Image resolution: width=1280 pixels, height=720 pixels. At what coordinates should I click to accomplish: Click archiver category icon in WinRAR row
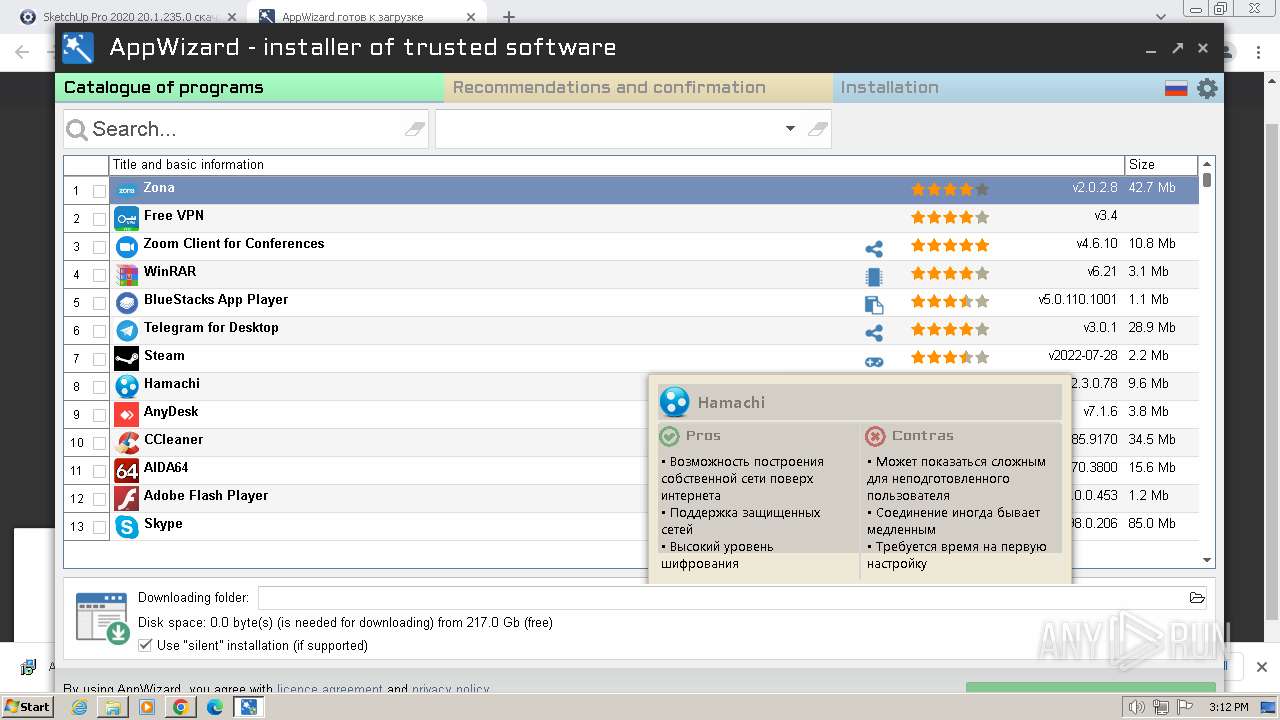874,277
